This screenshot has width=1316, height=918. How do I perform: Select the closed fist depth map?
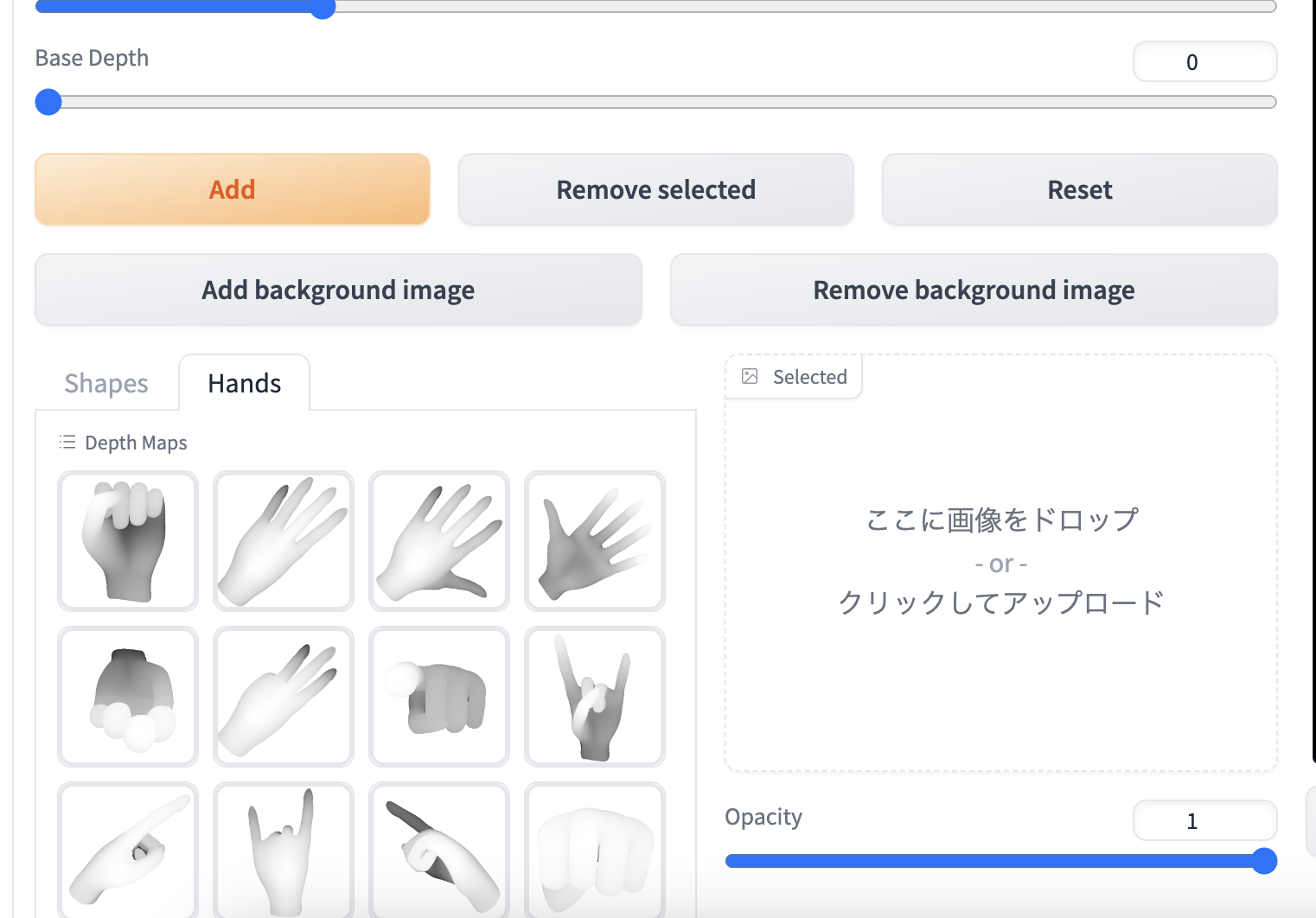[128, 541]
